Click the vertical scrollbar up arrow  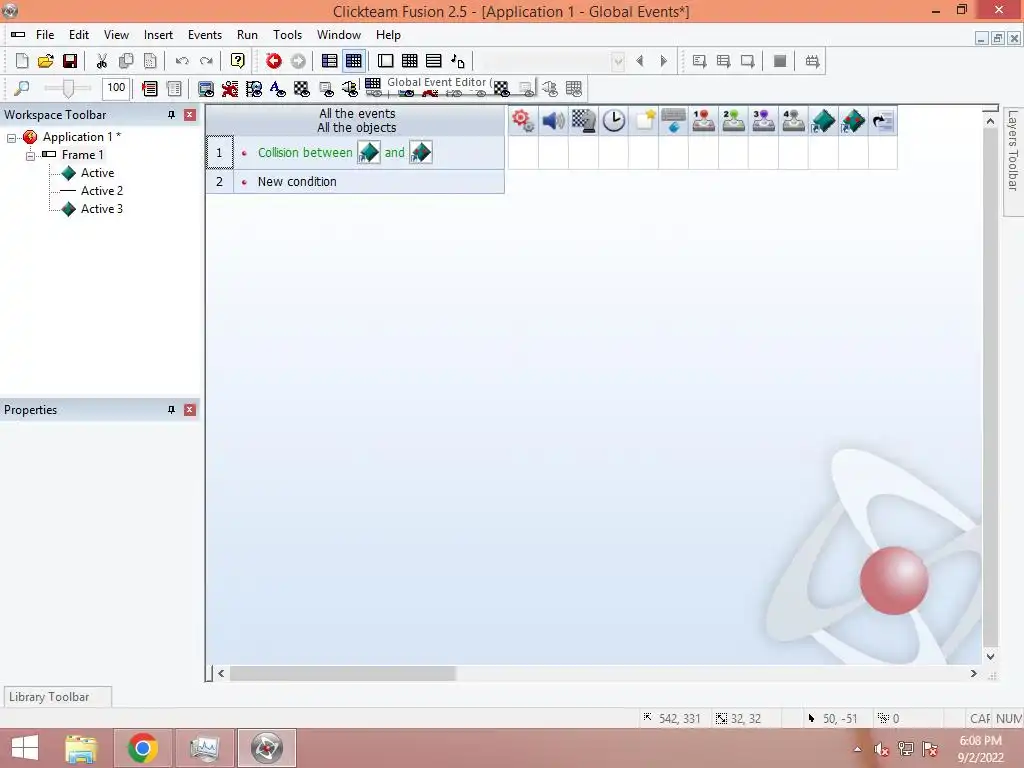(990, 121)
